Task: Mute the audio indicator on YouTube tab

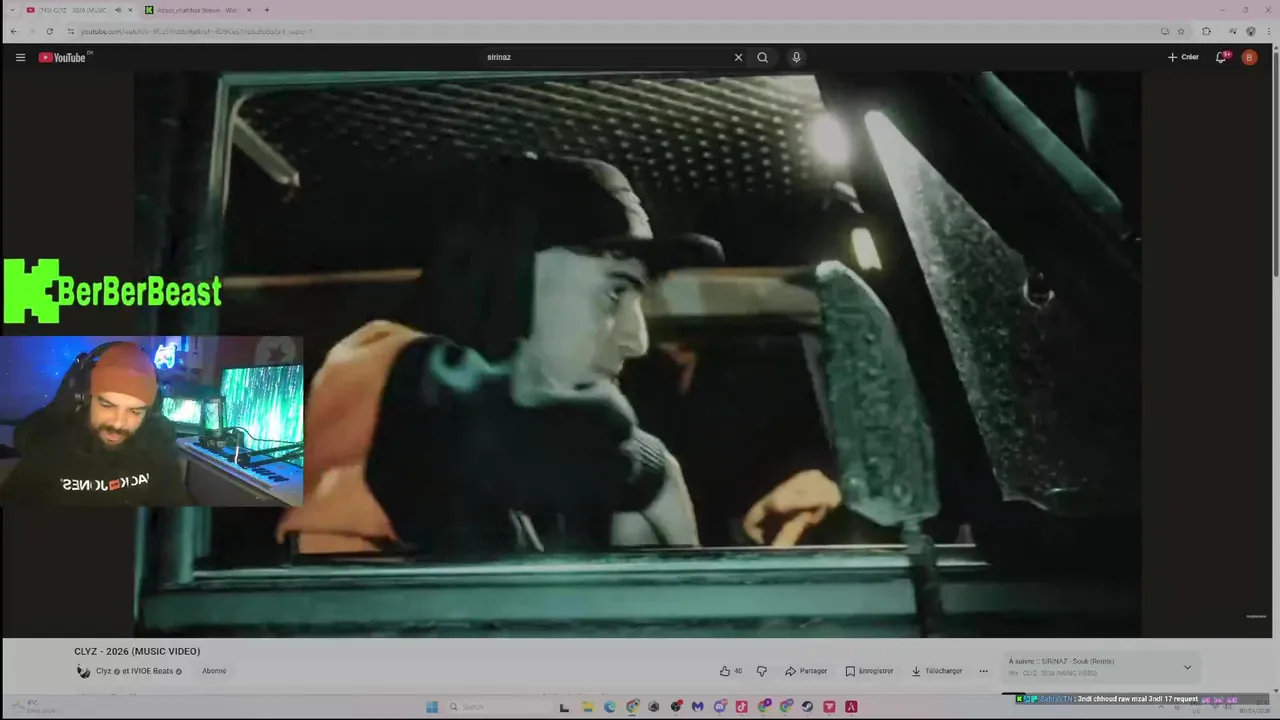Action: (118, 10)
